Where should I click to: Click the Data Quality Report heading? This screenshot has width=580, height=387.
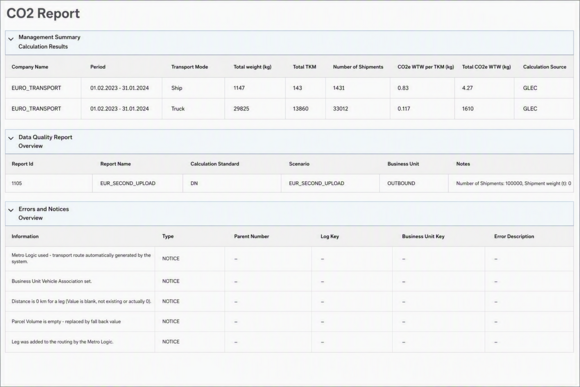(x=45, y=137)
